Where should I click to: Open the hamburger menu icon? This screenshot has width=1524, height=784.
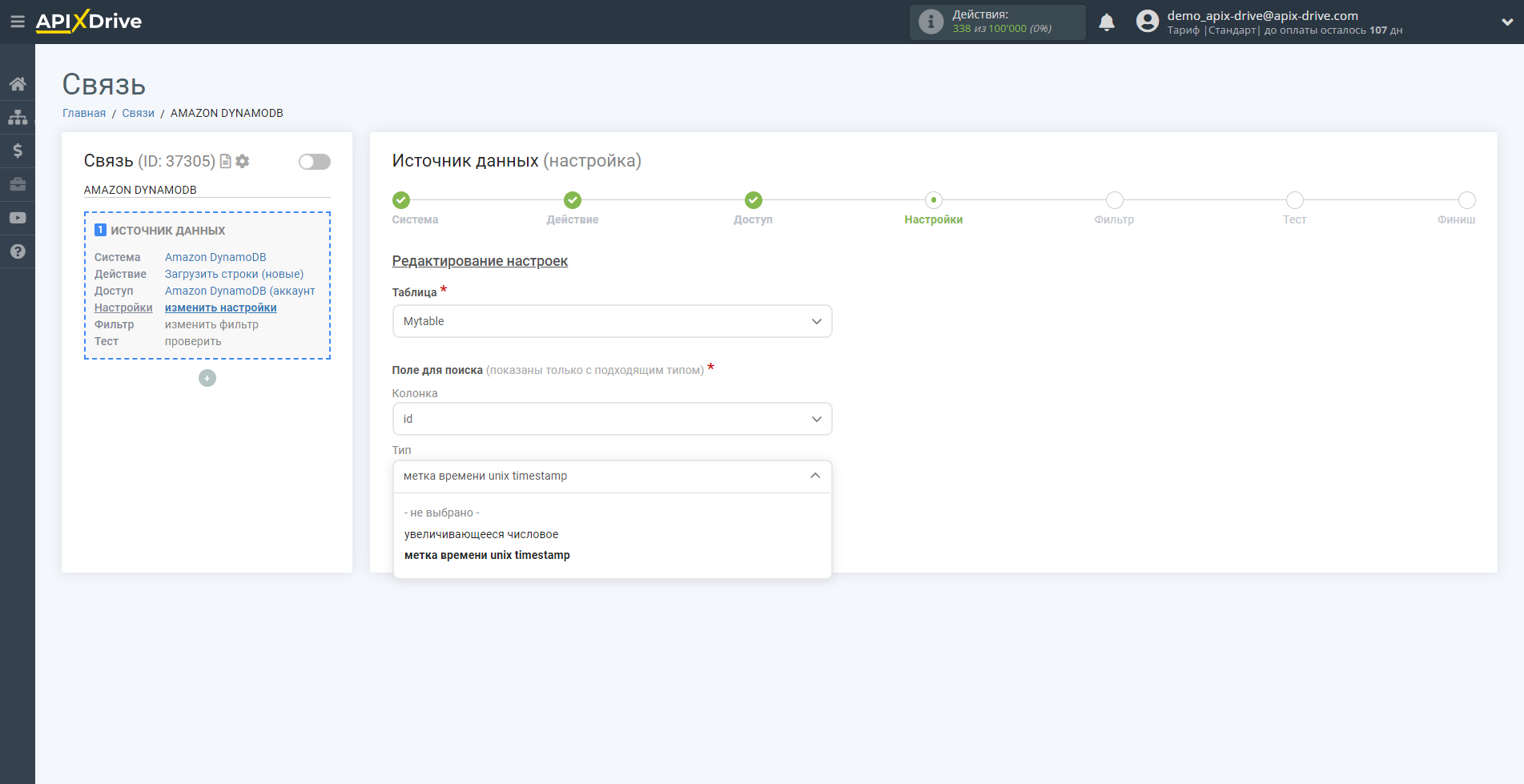(17, 22)
